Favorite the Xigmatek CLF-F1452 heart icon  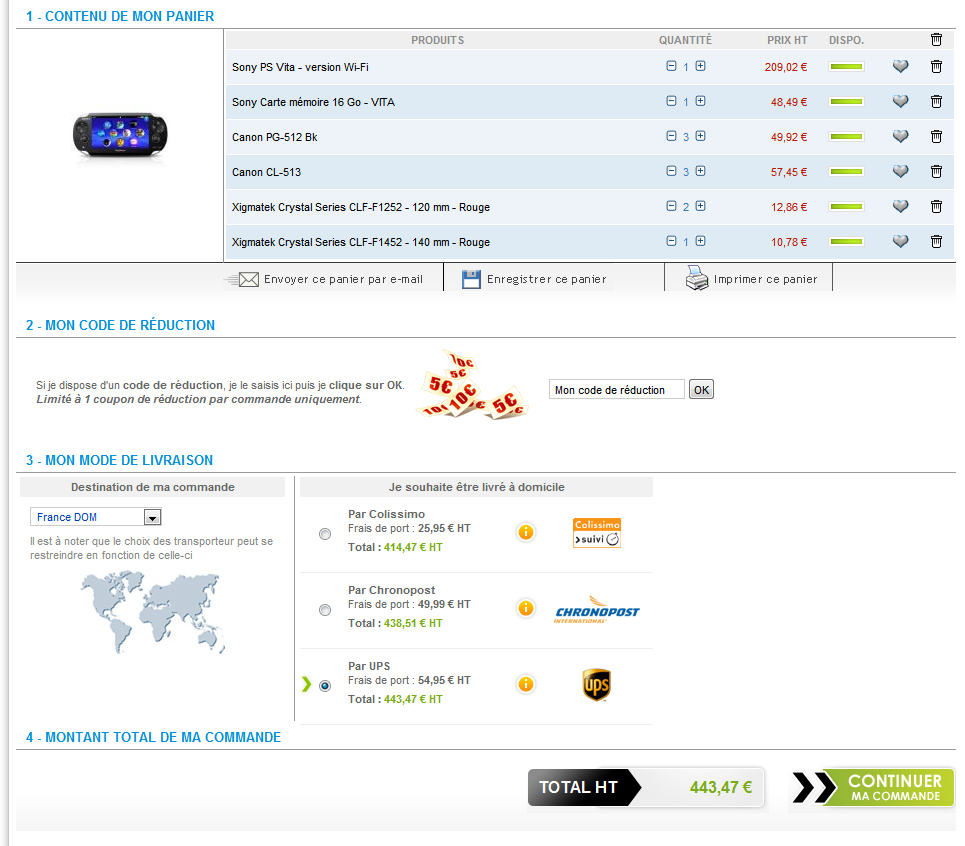point(900,242)
